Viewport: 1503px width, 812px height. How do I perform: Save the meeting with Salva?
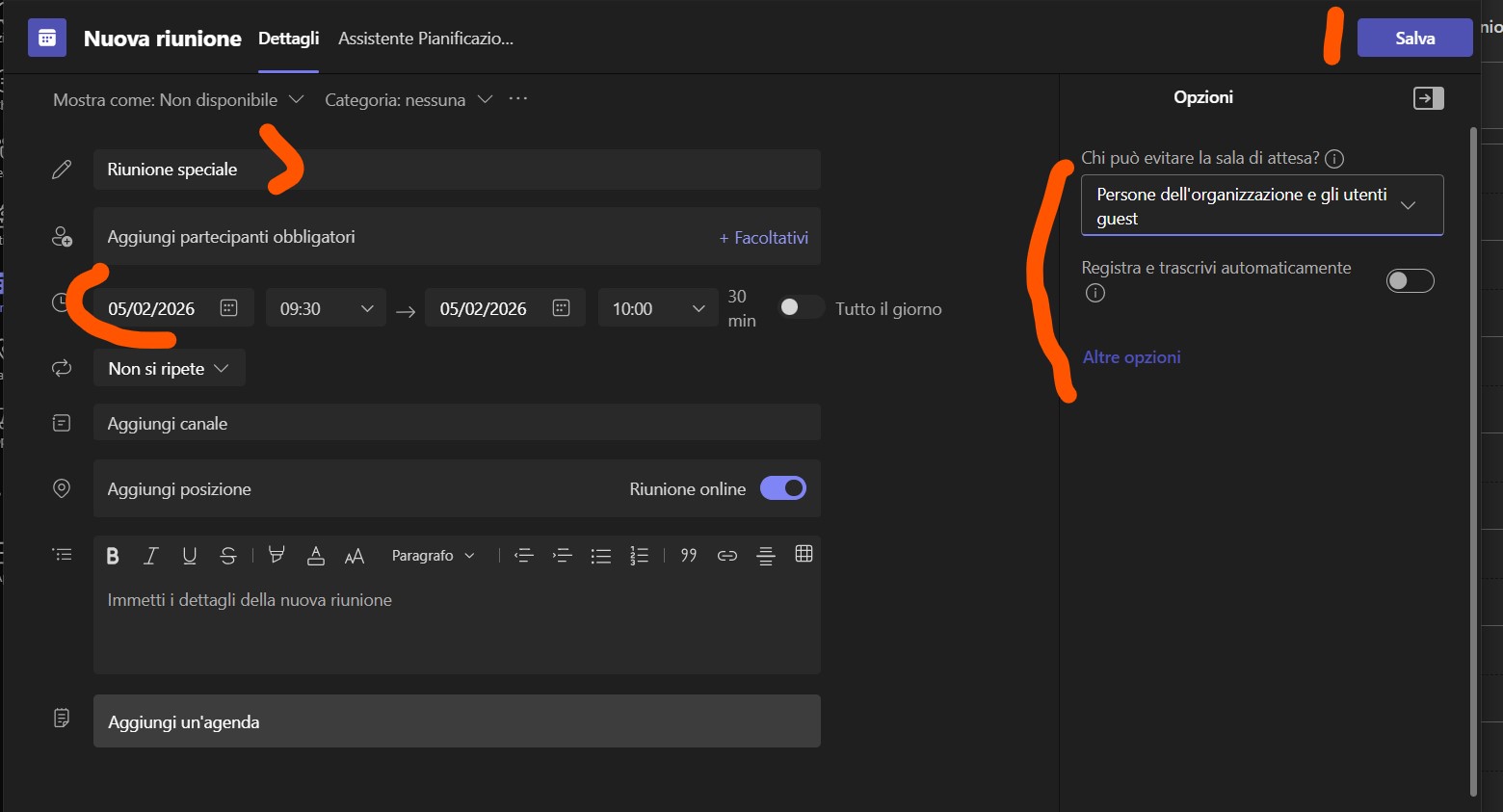[1414, 39]
